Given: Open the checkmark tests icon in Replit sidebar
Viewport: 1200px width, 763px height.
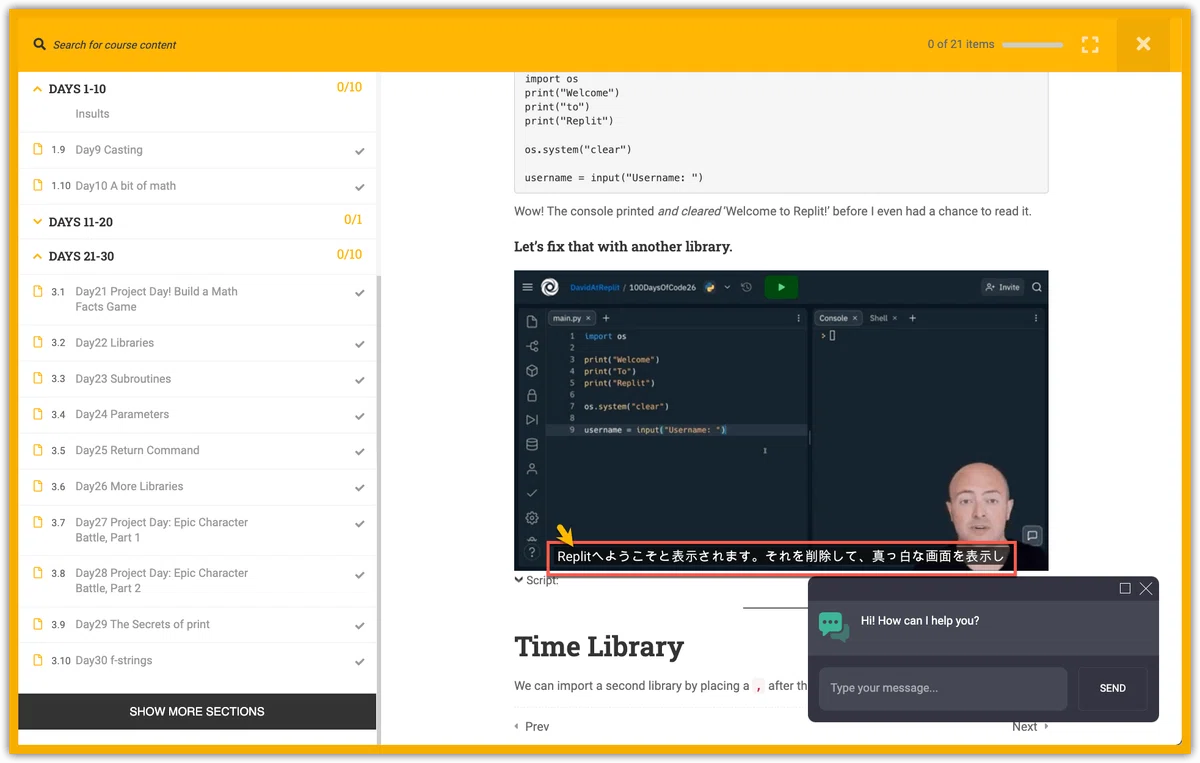Looking at the screenshot, I should pos(532,493).
